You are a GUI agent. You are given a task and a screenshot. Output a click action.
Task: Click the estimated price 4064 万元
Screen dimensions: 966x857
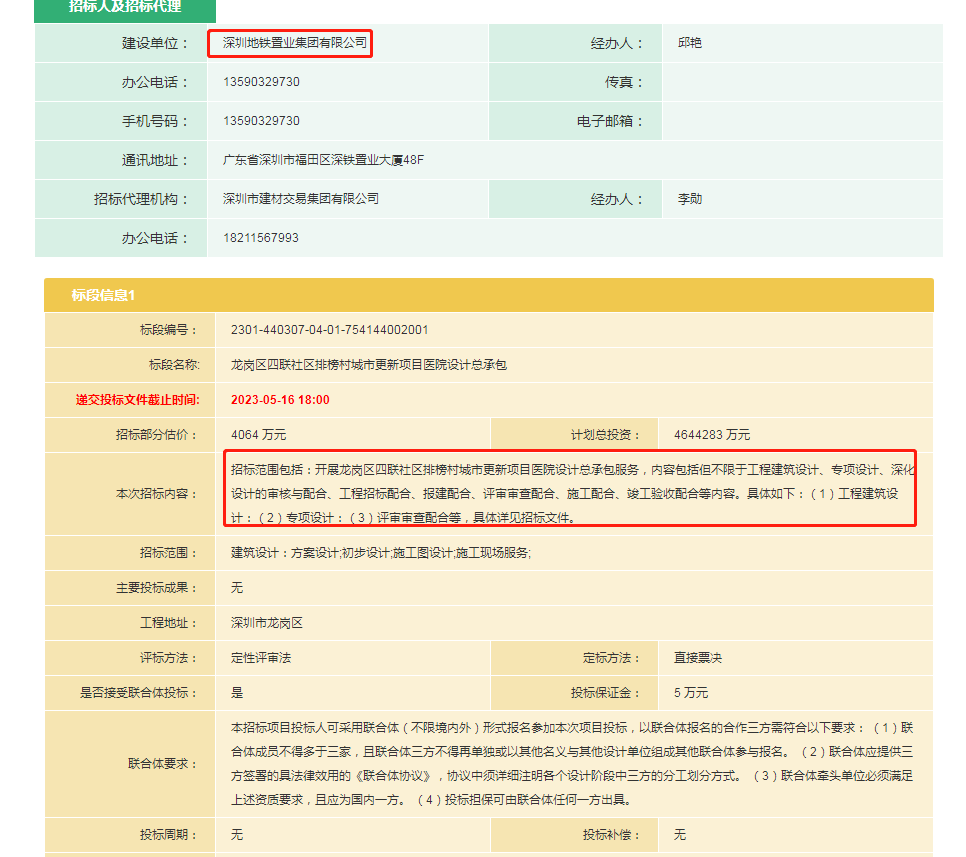258,435
